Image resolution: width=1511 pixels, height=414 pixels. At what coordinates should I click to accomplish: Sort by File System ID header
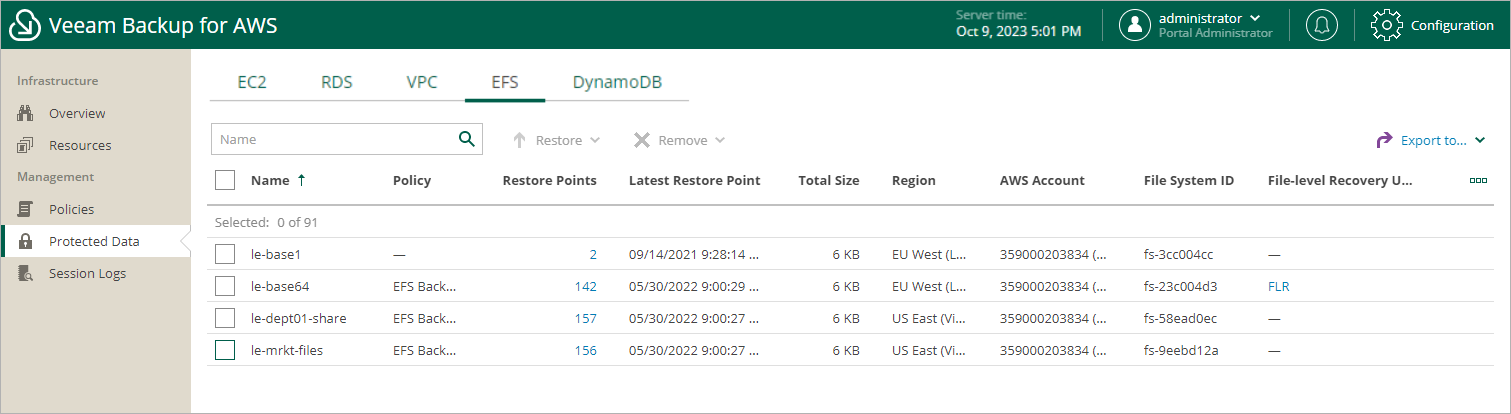point(1189,180)
